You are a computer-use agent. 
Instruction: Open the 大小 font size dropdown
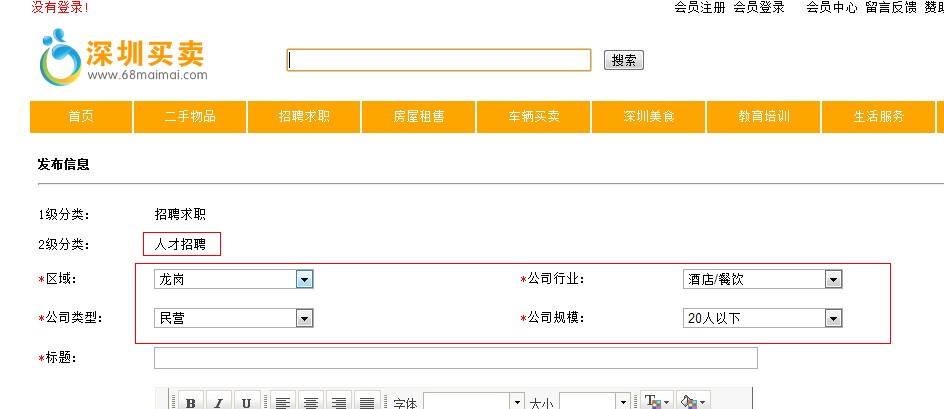[595, 401]
